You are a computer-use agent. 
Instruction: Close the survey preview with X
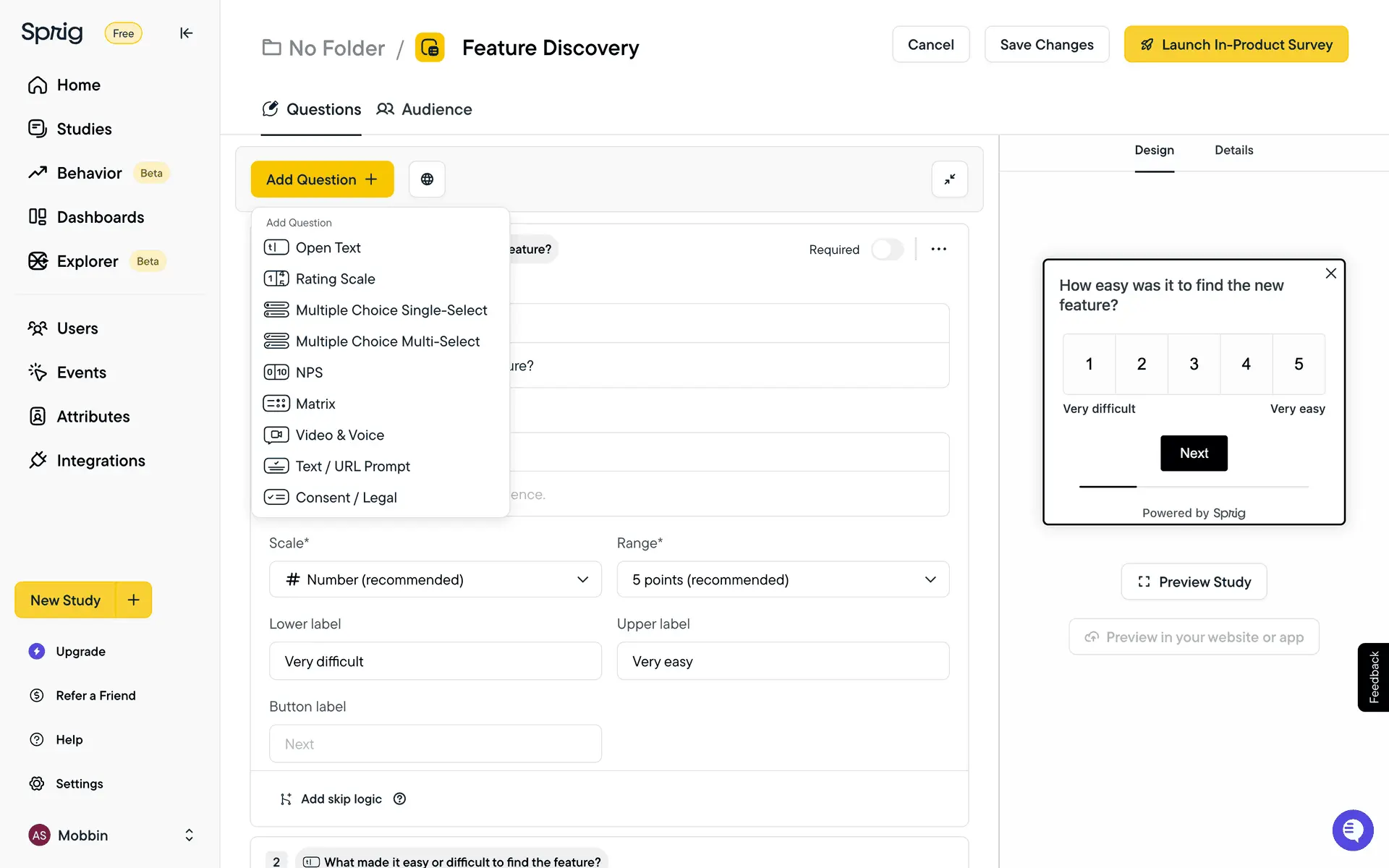(1330, 273)
